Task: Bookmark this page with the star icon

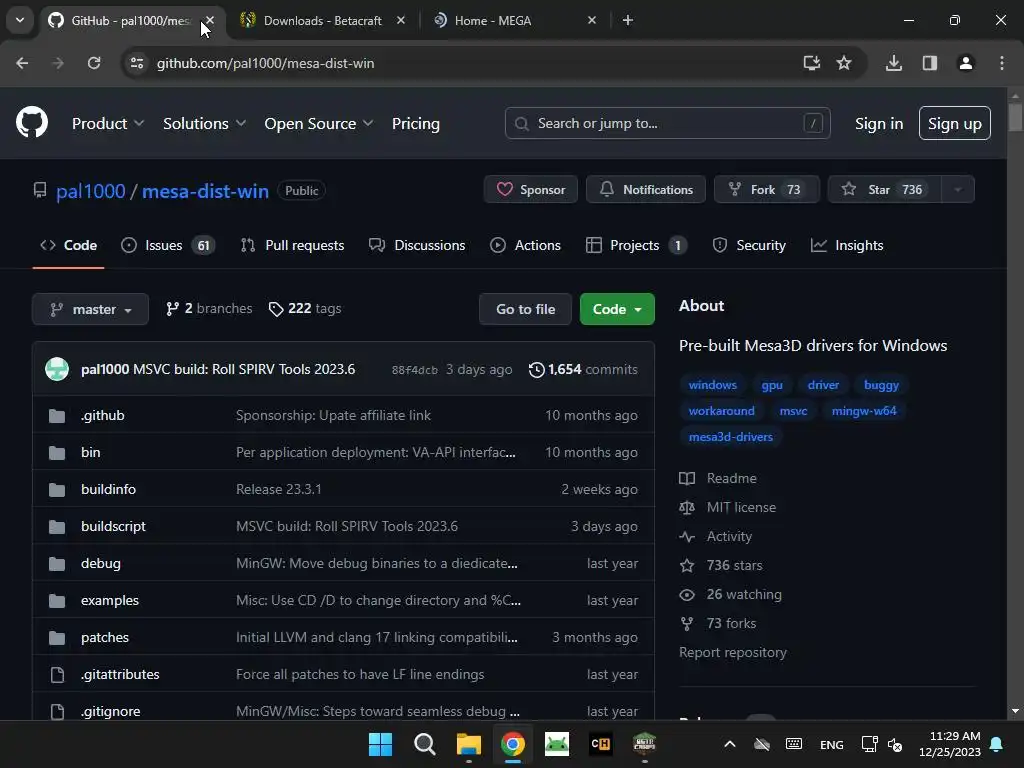Action: point(844,63)
